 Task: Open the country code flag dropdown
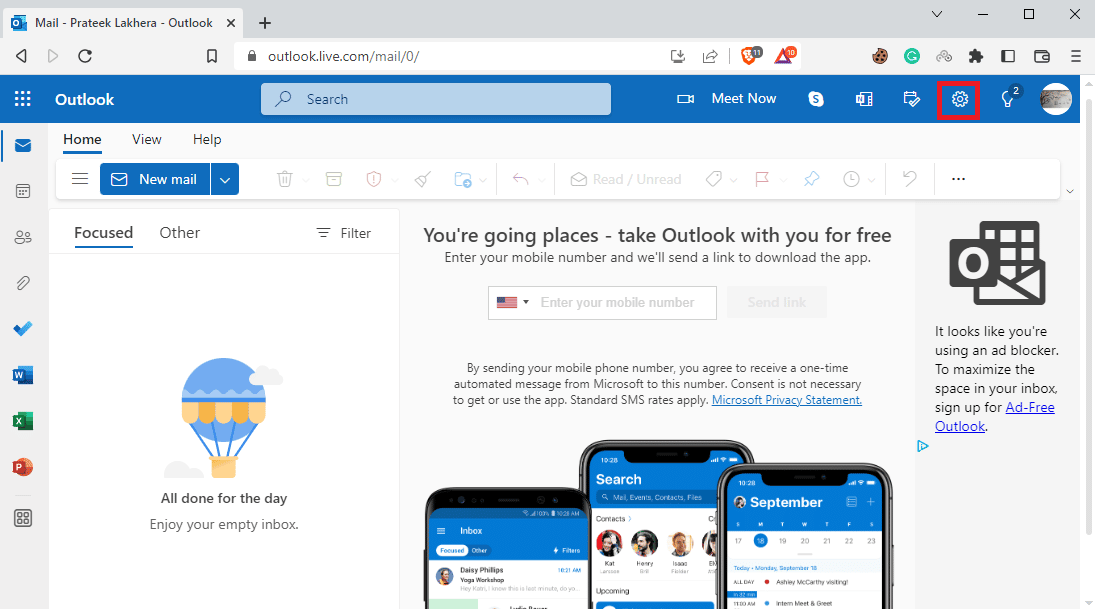[513, 302]
